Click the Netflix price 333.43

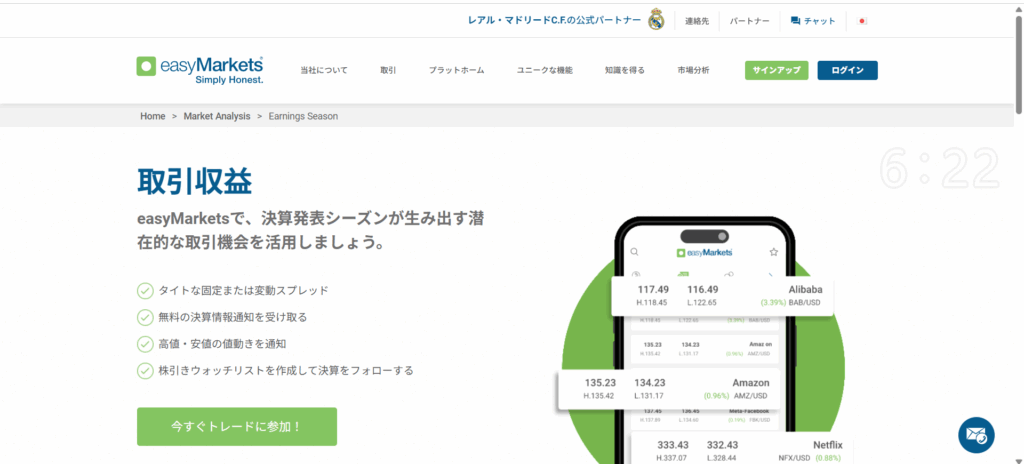coord(673,445)
